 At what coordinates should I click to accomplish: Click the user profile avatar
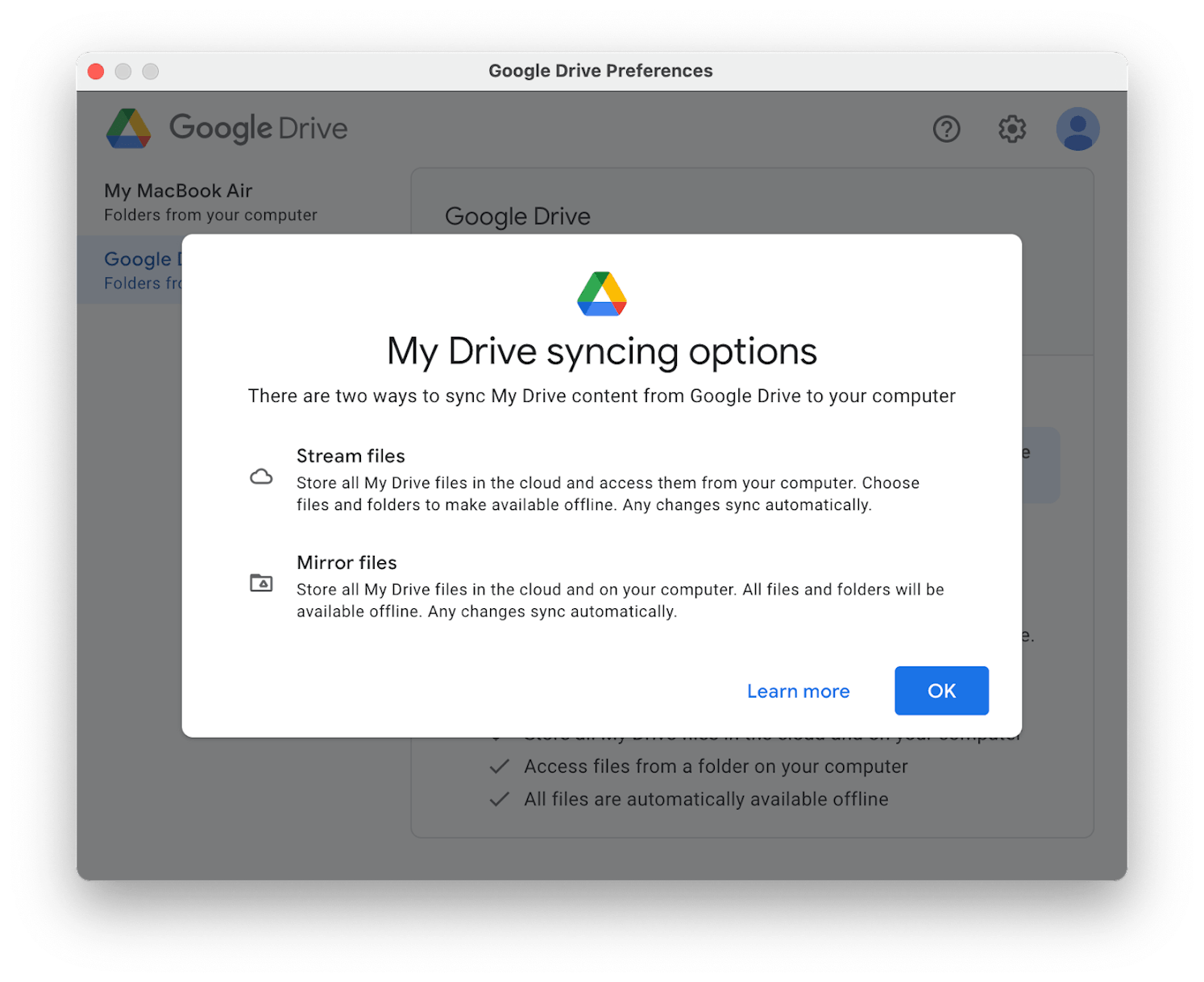(x=1077, y=129)
